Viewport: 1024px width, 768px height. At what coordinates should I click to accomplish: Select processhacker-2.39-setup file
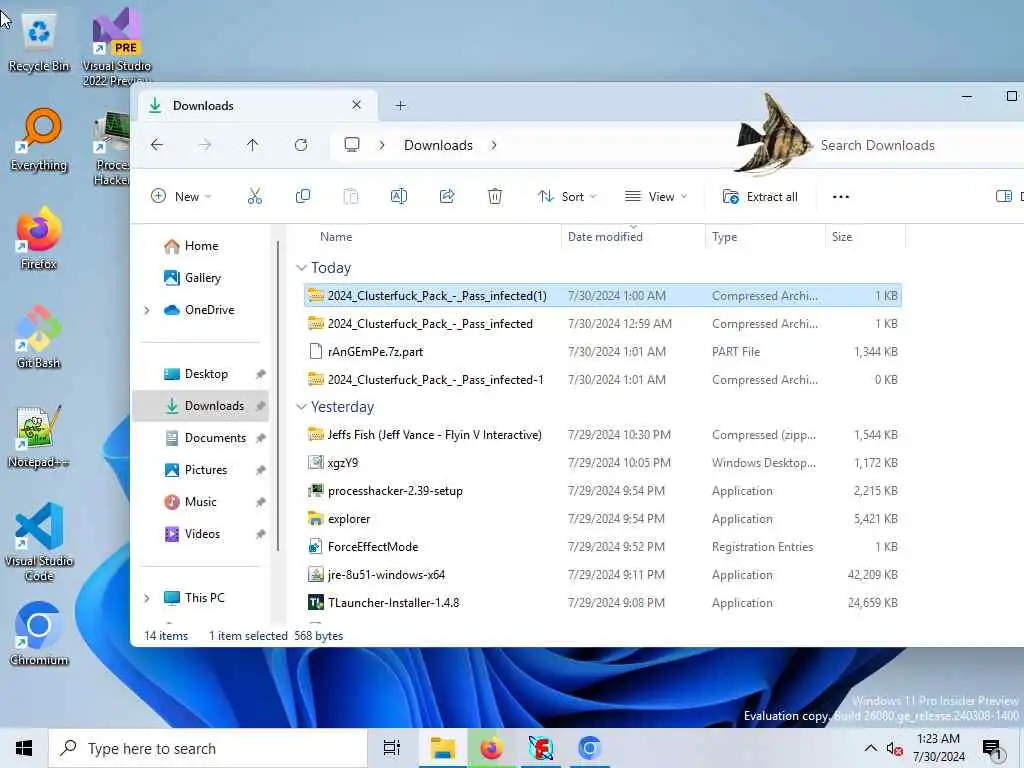[x=603, y=491]
